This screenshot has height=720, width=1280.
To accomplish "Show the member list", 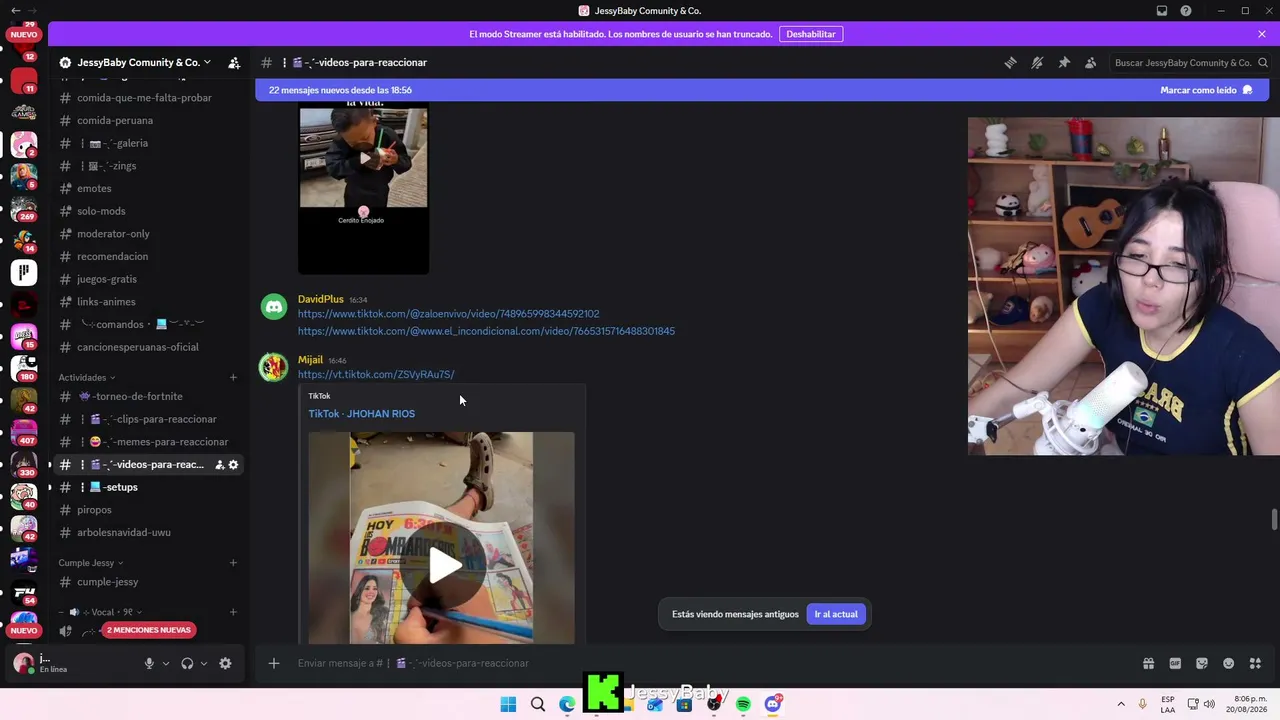I will click(1091, 62).
